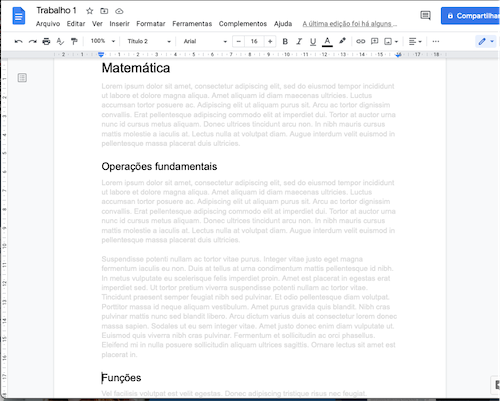Image resolution: width=500 pixels, height=401 pixels.
Task: Show the document outline icon
Action: (x=22, y=78)
